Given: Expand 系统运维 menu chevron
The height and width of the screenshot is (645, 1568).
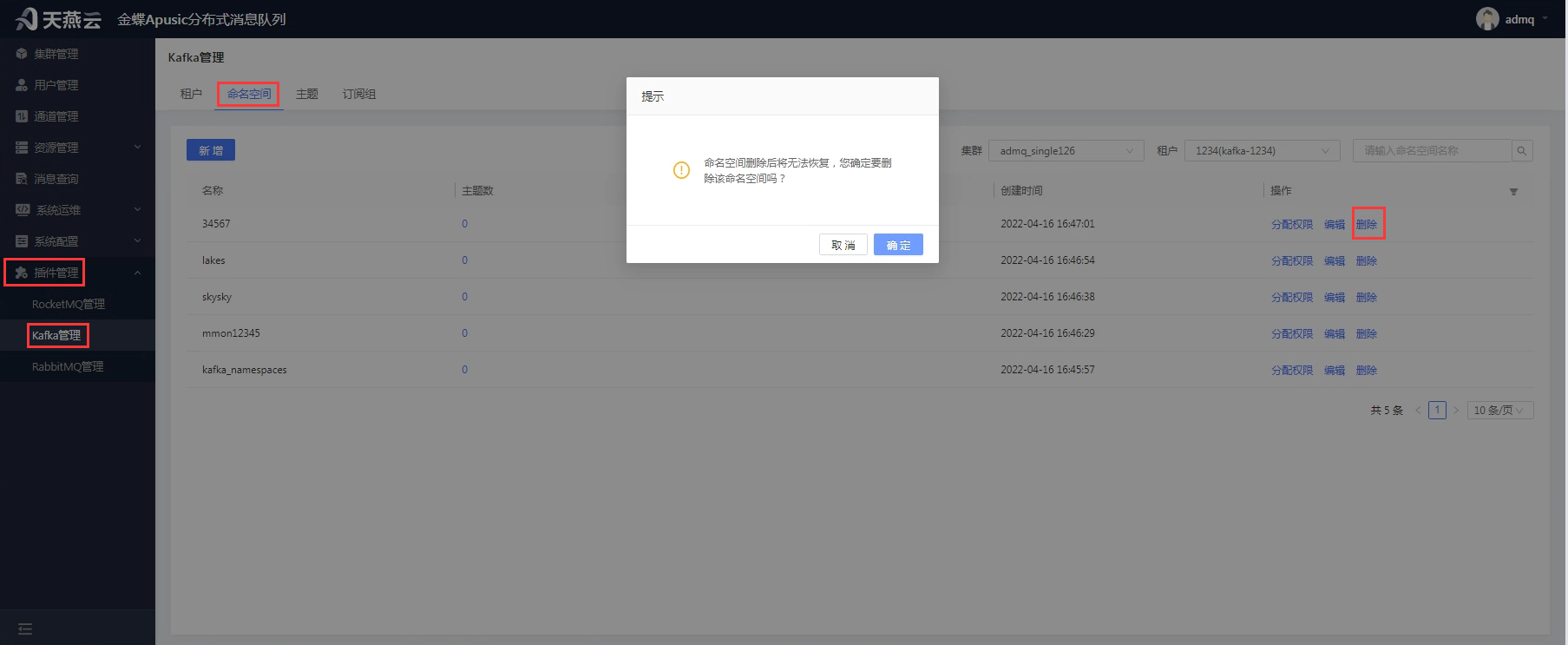Looking at the screenshot, I should coord(137,210).
